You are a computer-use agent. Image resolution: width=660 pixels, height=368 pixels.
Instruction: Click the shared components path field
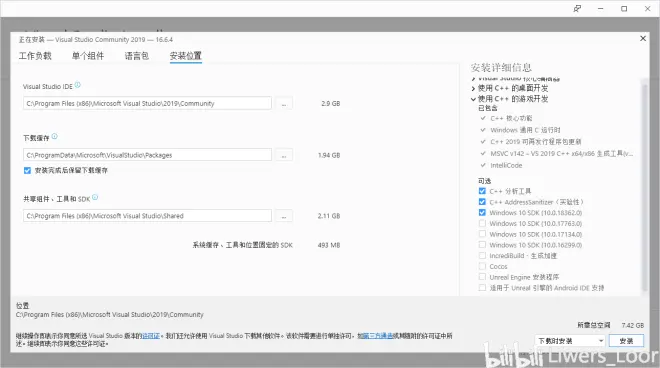point(147,216)
